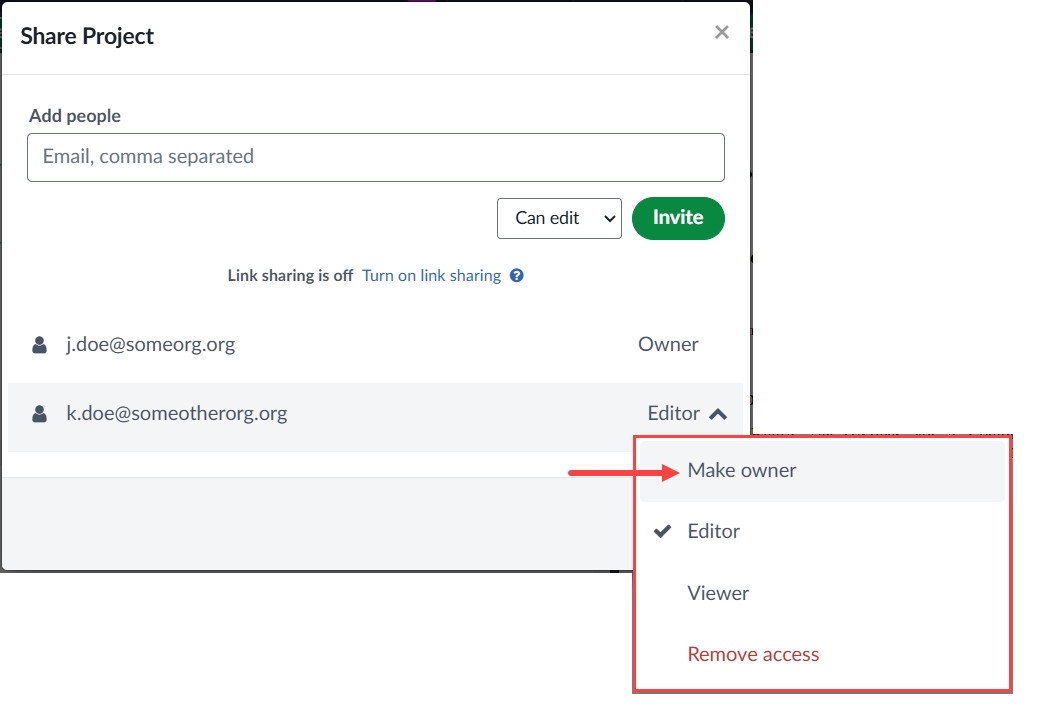Select the Viewer role option
Image resolution: width=1052 pixels, height=720 pixels.
coord(718,594)
